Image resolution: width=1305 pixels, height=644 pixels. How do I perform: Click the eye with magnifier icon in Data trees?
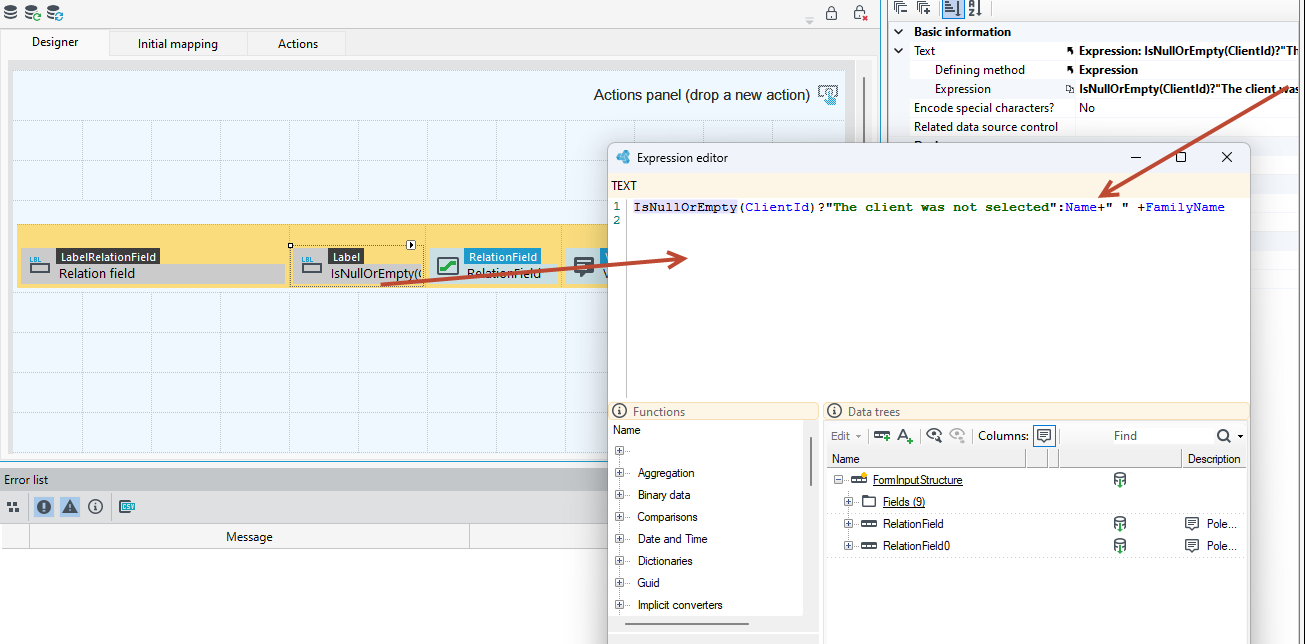(934, 436)
